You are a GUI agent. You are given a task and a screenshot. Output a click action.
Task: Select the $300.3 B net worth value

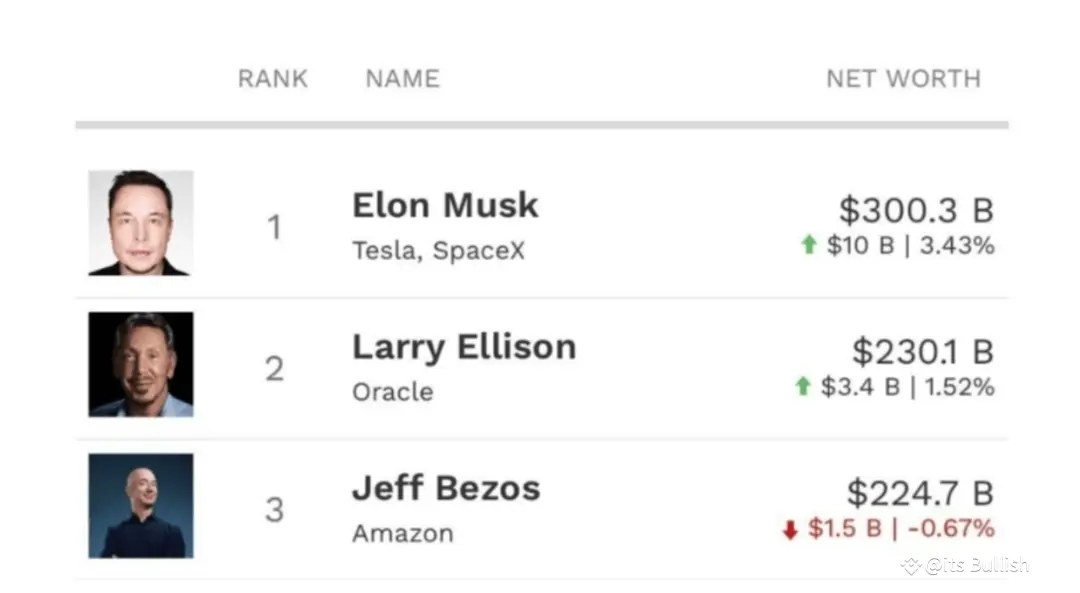(916, 210)
